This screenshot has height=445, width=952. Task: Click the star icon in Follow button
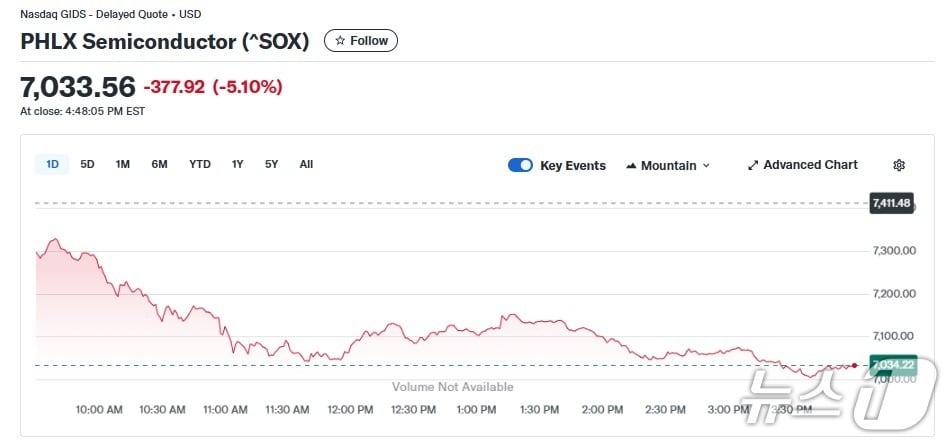340,41
